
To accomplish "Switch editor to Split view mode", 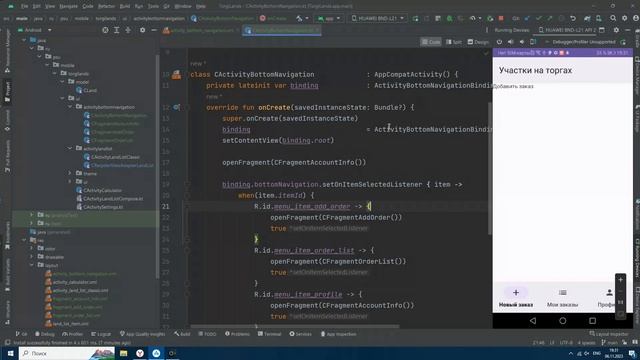I will [x=454, y=42].
